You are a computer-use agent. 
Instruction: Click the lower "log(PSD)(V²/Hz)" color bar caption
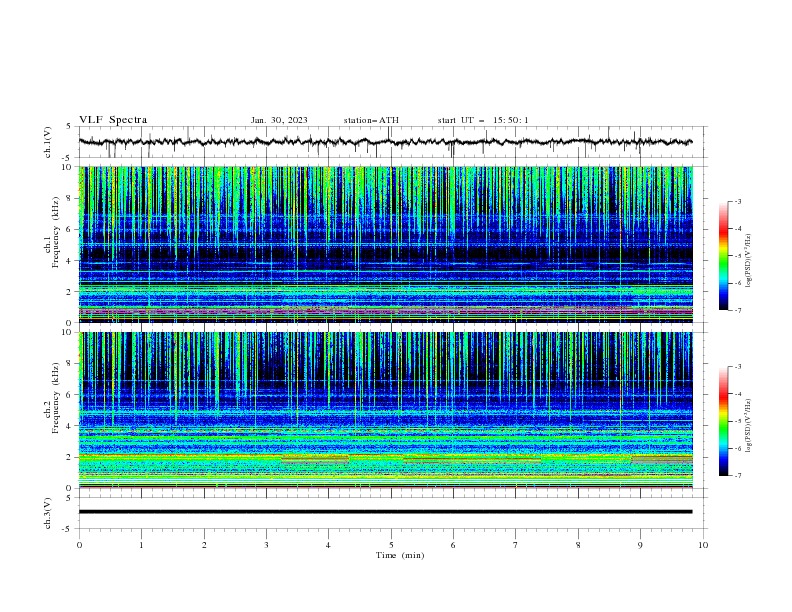click(749, 425)
